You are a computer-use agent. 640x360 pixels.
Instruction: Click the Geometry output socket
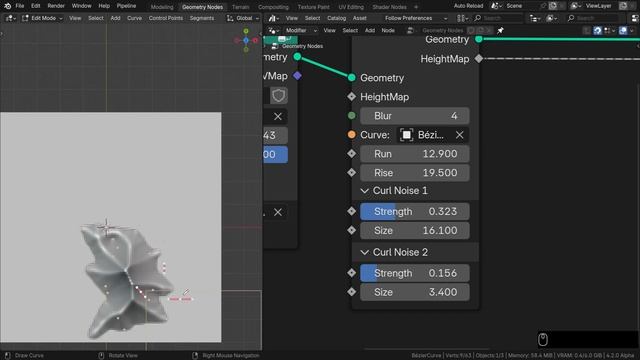pos(479,39)
